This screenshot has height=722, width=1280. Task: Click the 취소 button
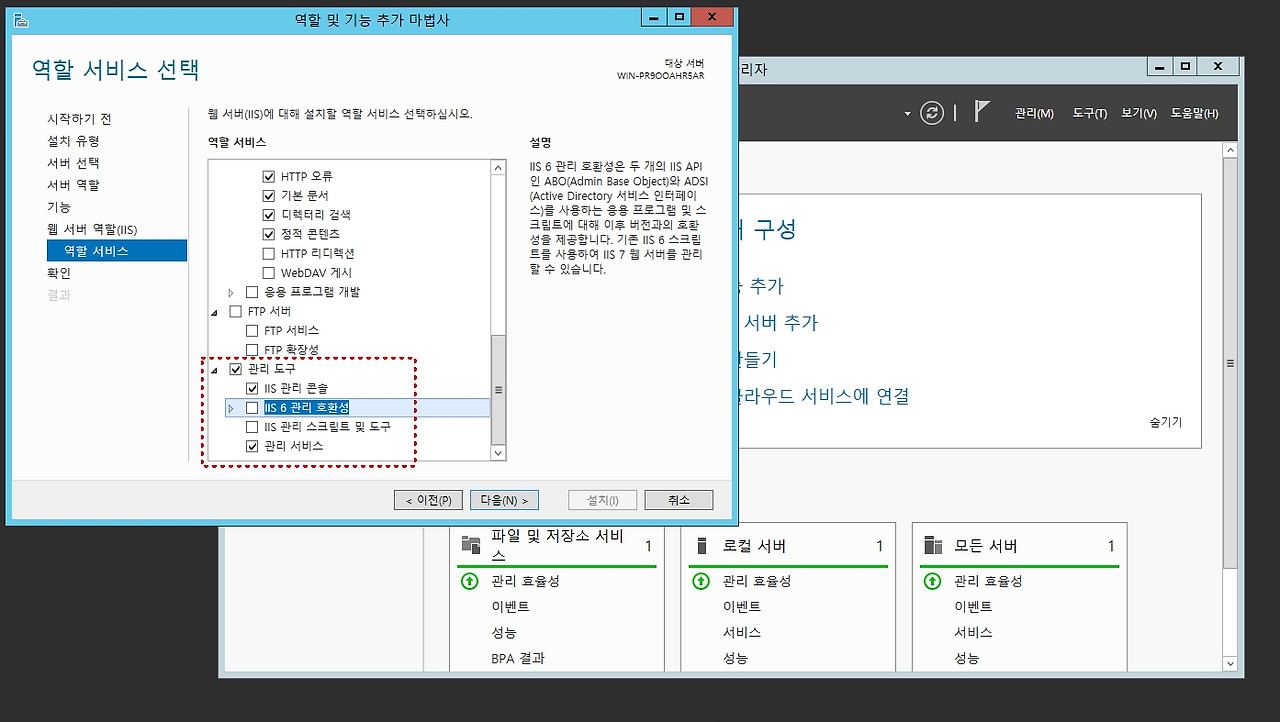678,500
